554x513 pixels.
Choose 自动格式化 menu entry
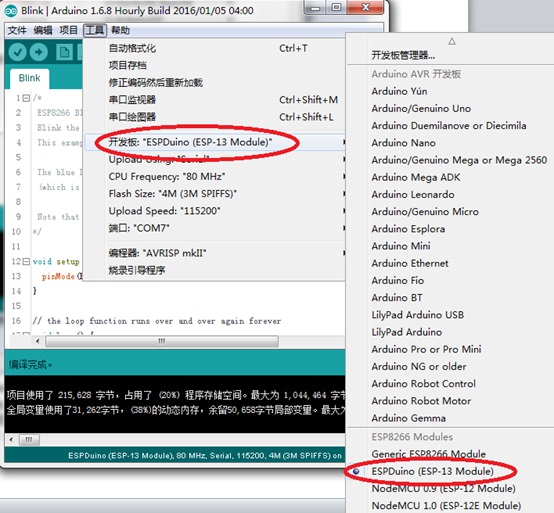tap(214, 48)
